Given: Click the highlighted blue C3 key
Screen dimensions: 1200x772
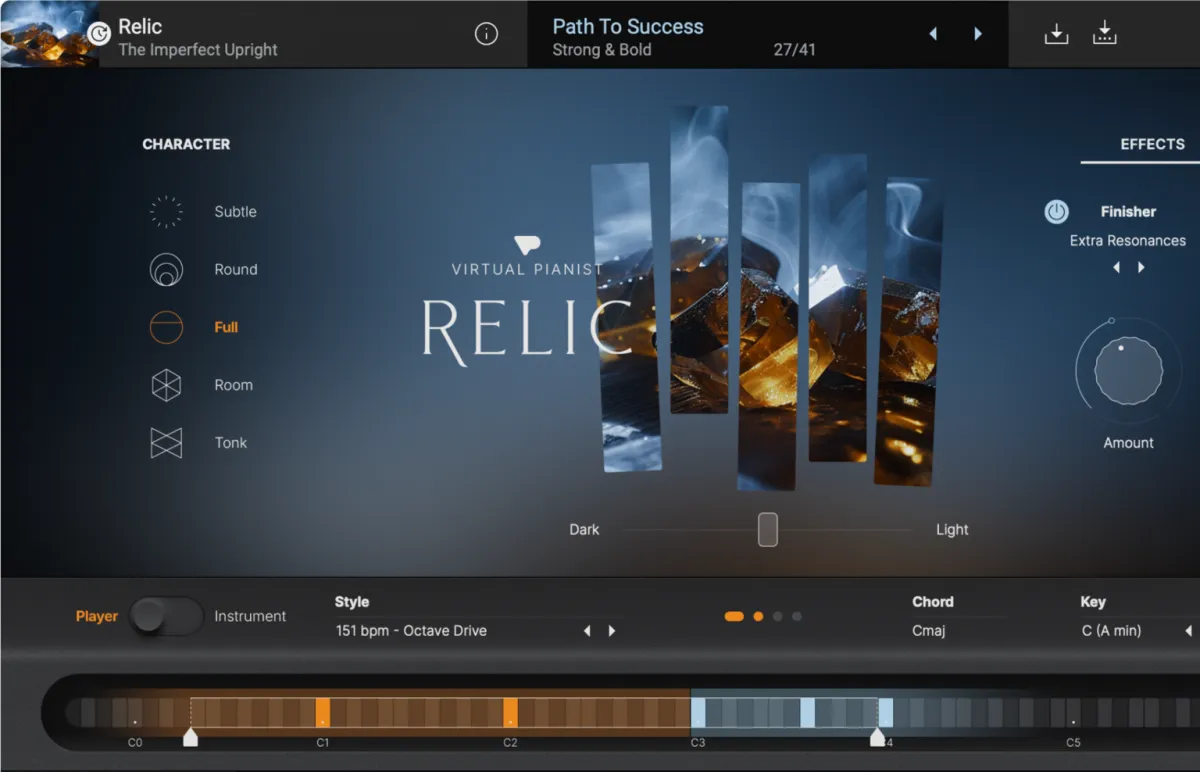Looking at the screenshot, I should [x=698, y=712].
